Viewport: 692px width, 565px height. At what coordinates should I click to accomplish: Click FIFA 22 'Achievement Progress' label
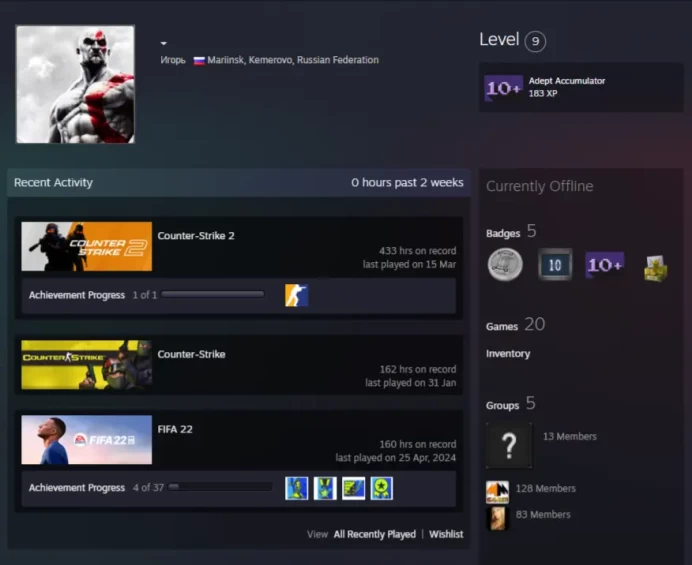pos(77,488)
